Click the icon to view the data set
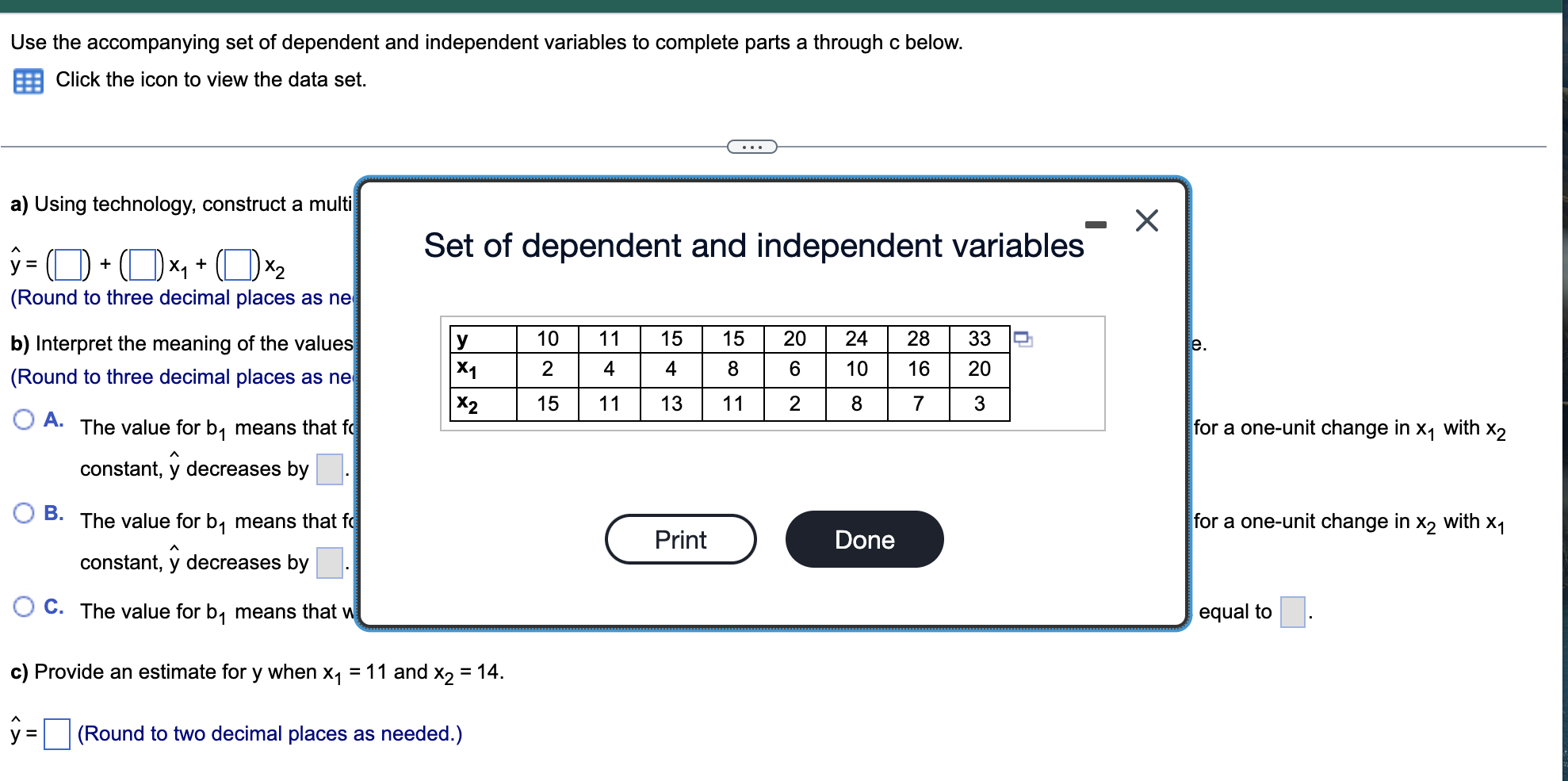Screen dimensions: 1568x781 coord(27,79)
